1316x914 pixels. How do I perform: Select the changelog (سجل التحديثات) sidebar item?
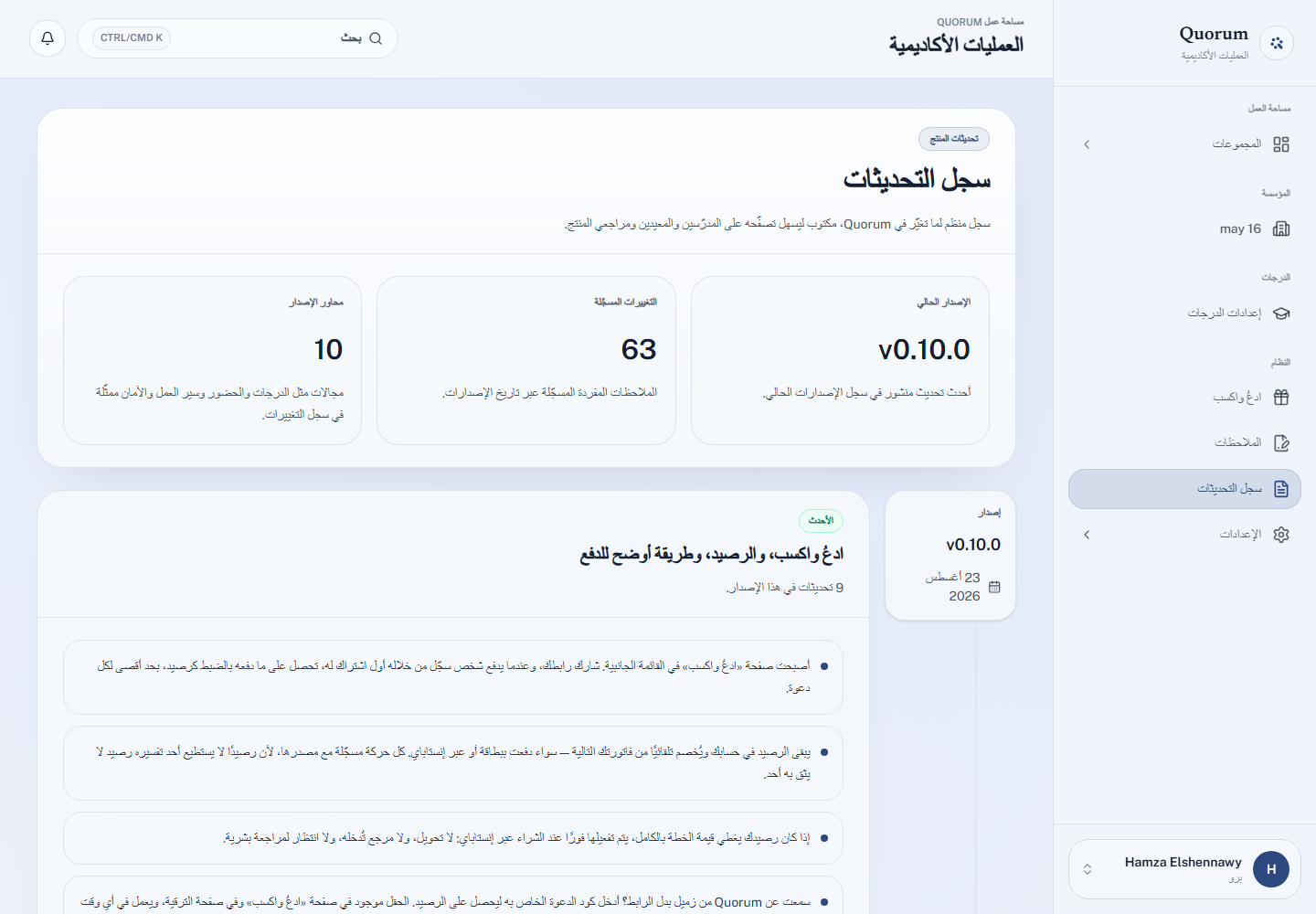1184,489
